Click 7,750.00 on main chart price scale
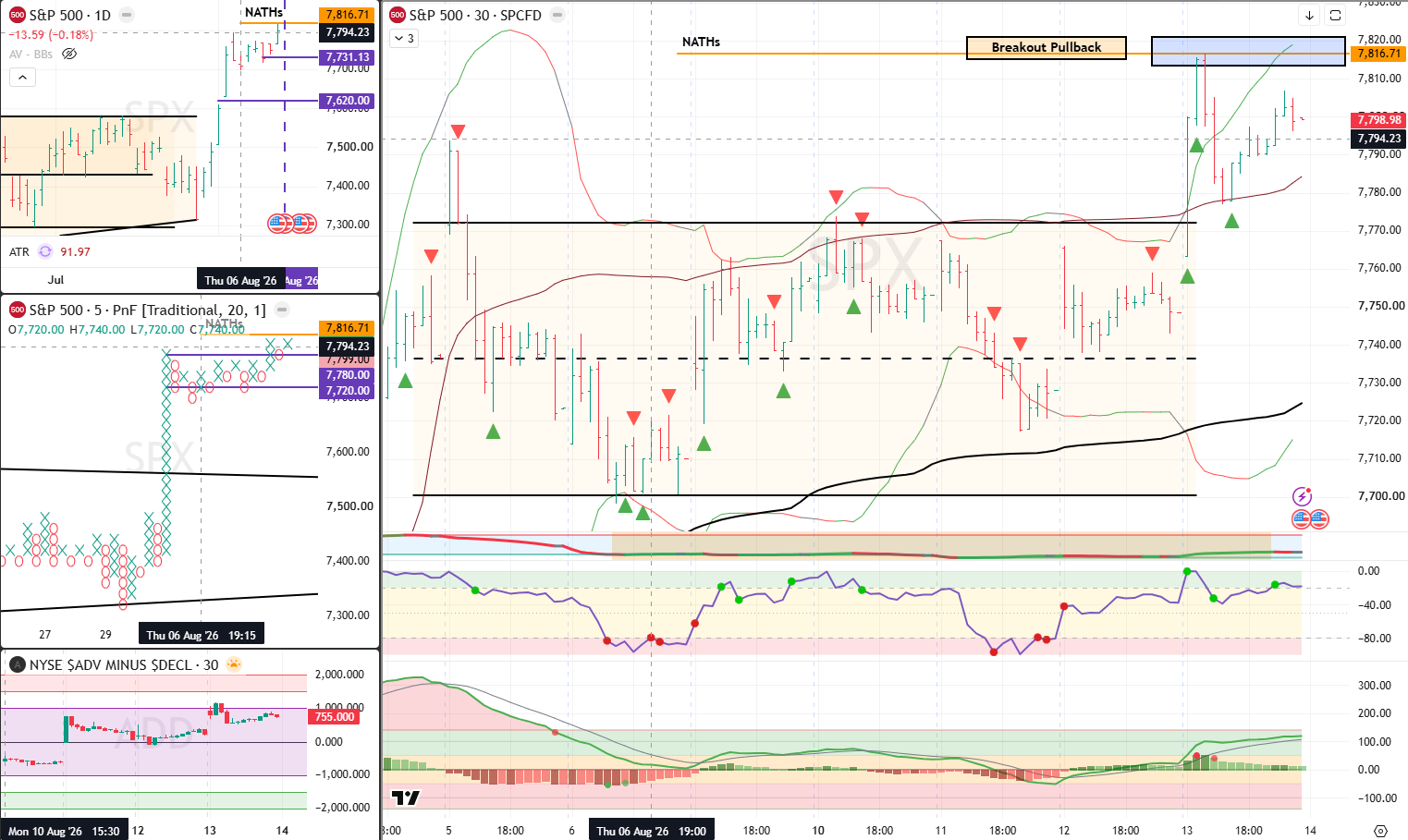1408x840 pixels. tap(1381, 306)
